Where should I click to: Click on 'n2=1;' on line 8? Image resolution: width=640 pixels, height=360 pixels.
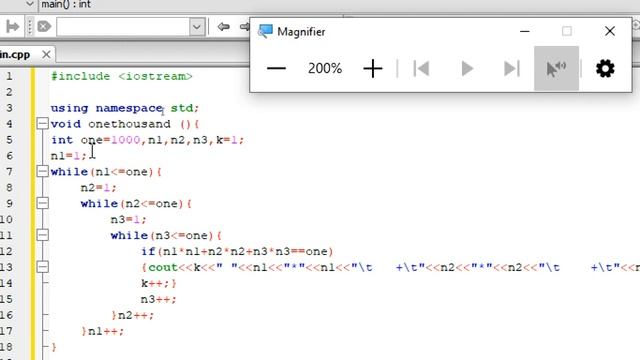coord(98,188)
